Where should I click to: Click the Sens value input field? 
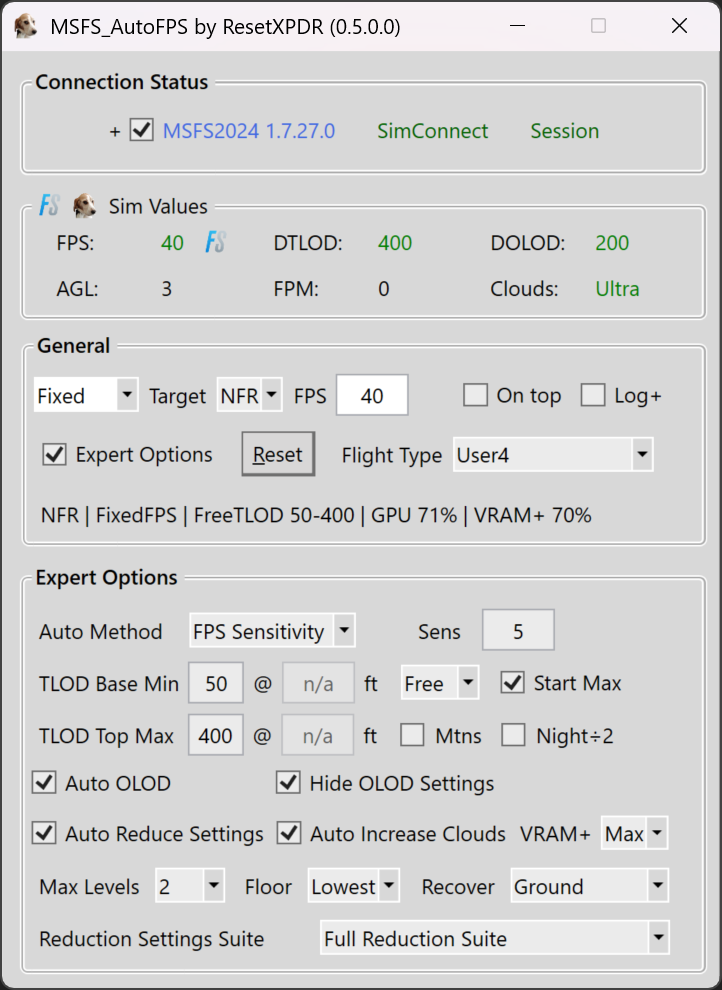tap(518, 630)
